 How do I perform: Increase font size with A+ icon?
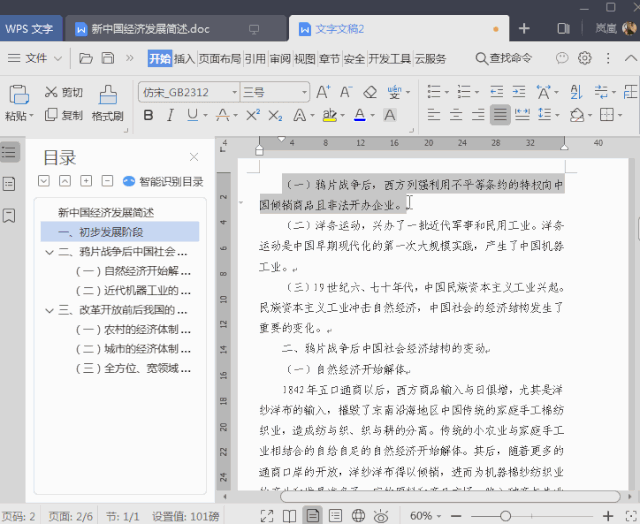point(323,92)
